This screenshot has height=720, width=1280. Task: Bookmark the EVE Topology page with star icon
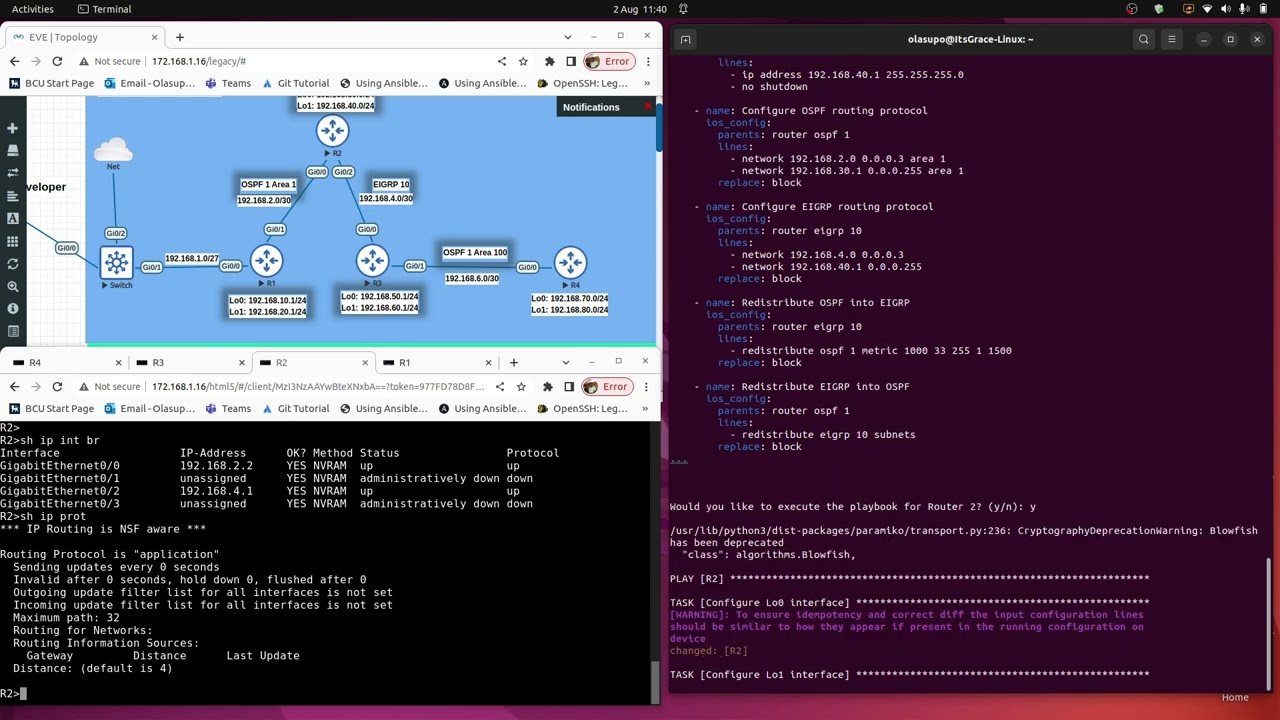[523, 61]
